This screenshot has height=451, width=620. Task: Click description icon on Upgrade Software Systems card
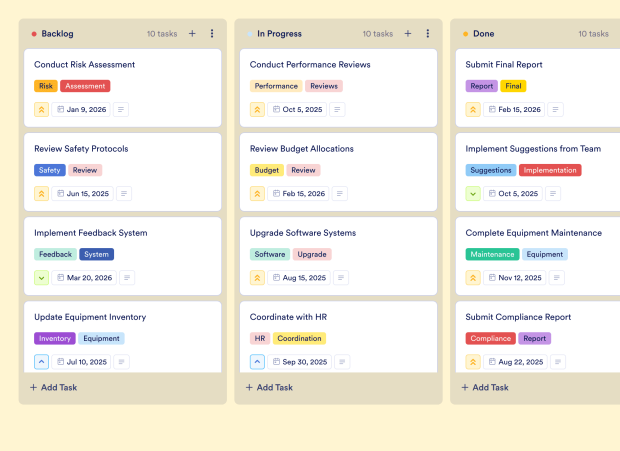pyautogui.click(x=340, y=277)
